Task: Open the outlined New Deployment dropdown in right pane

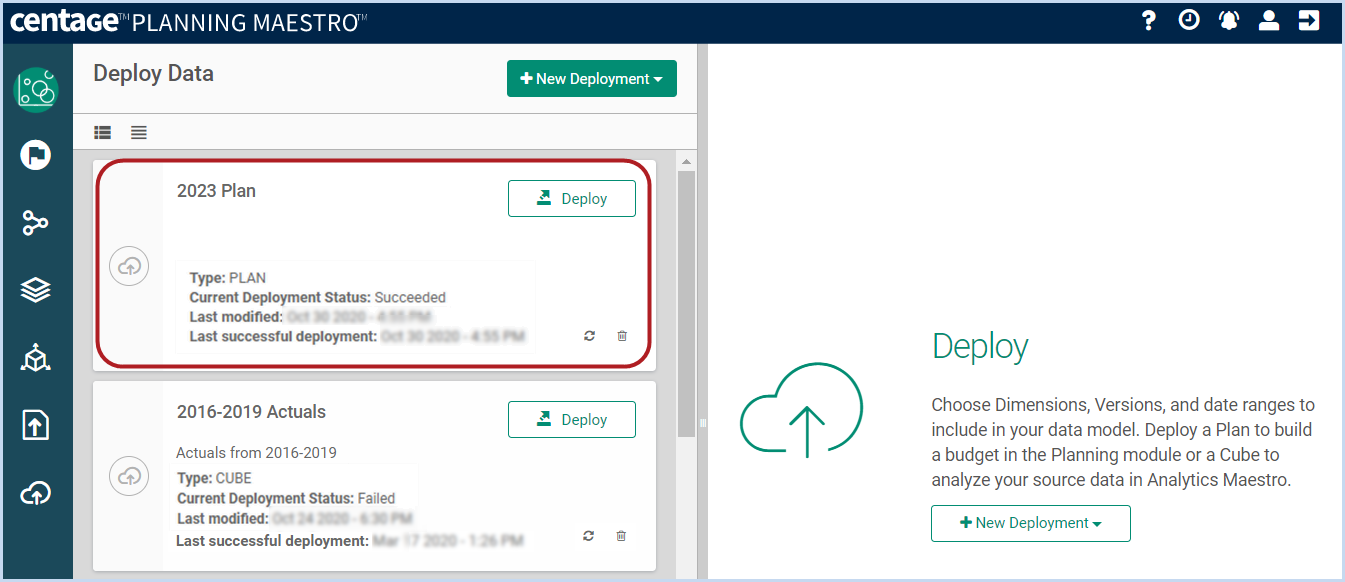Action: coord(1031,523)
